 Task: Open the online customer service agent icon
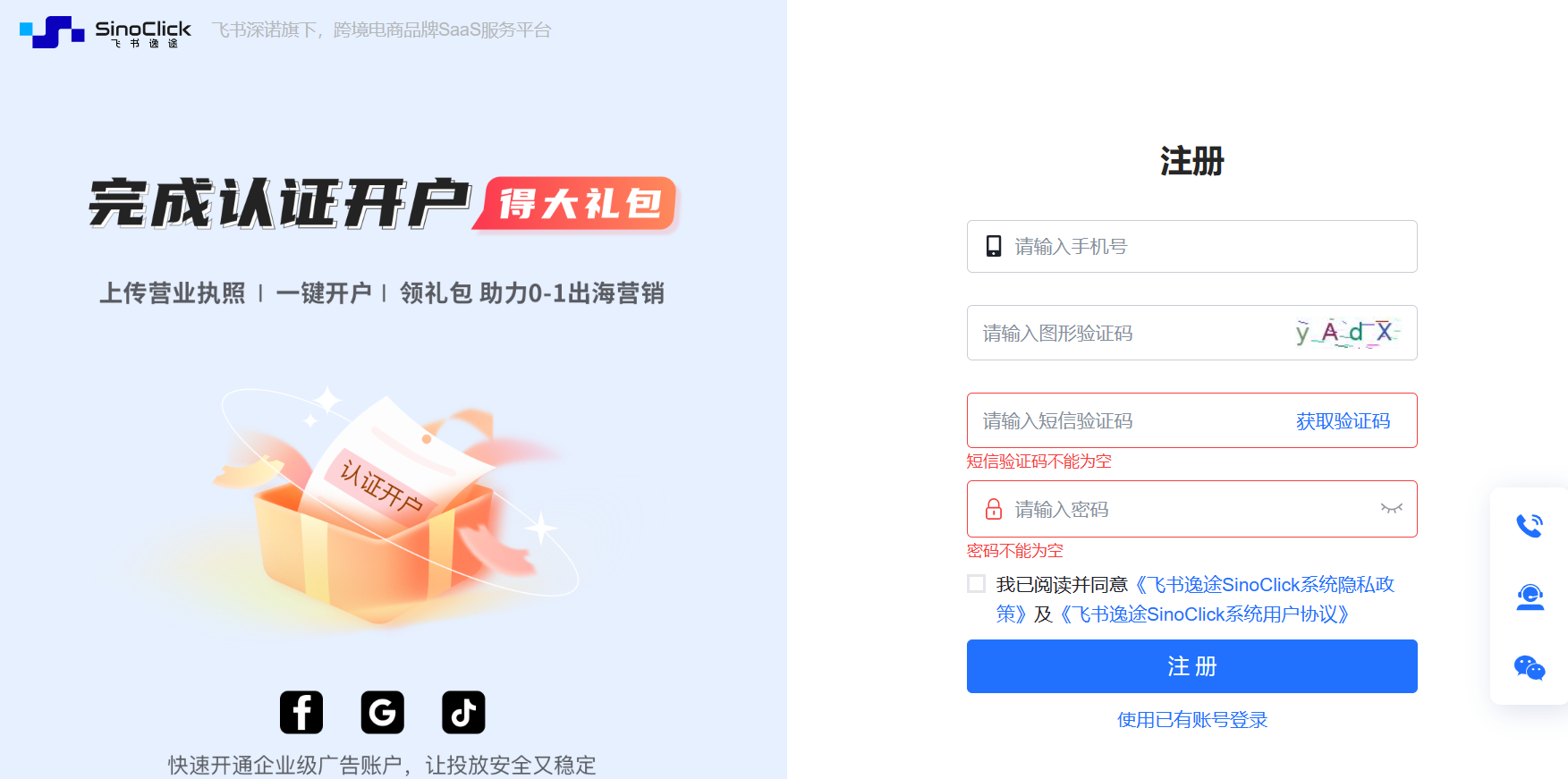point(1530,597)
